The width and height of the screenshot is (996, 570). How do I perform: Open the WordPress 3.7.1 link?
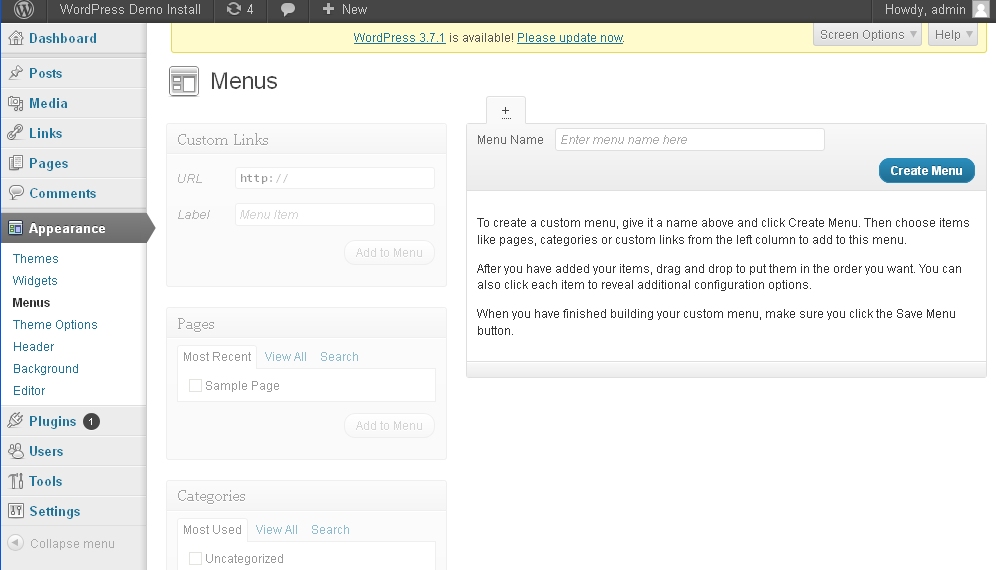pos(399,37)
